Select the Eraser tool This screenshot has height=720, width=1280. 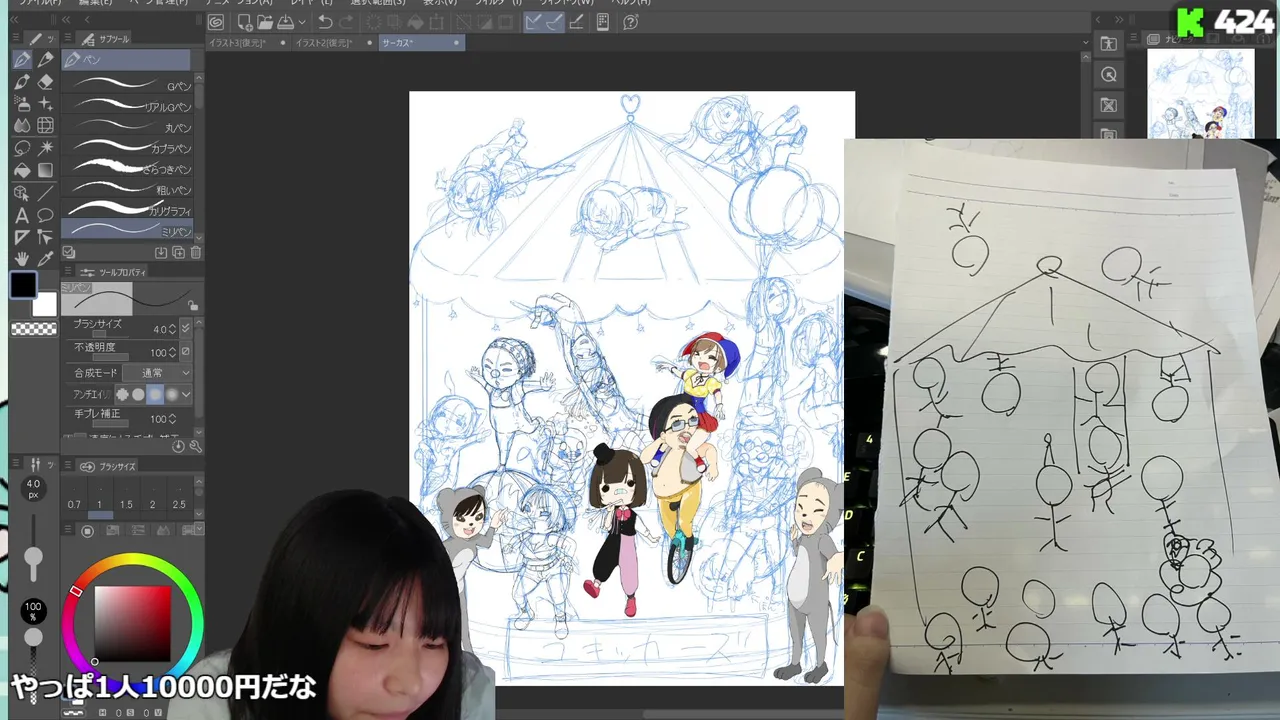(x=45, y=82)
